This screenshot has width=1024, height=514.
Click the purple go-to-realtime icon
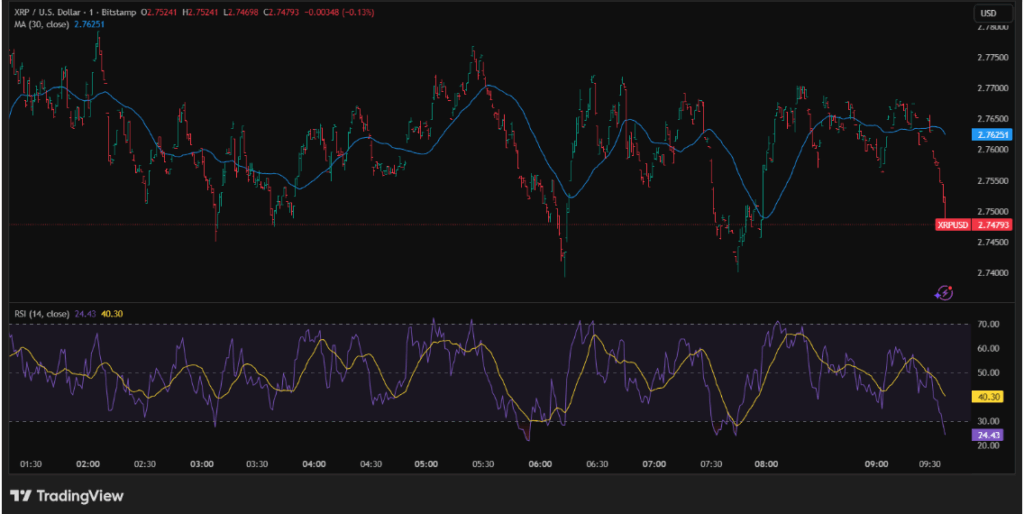943,292
